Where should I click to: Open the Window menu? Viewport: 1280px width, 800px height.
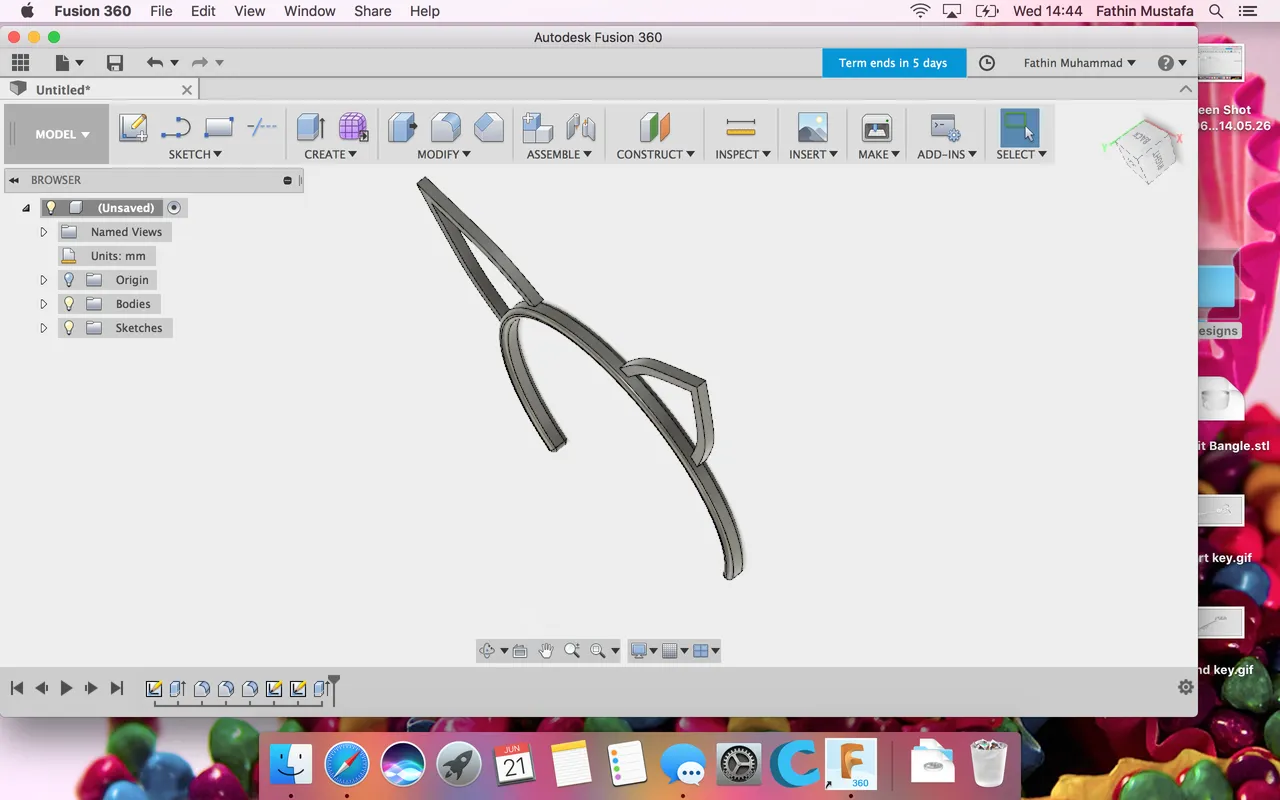[310, 11]
